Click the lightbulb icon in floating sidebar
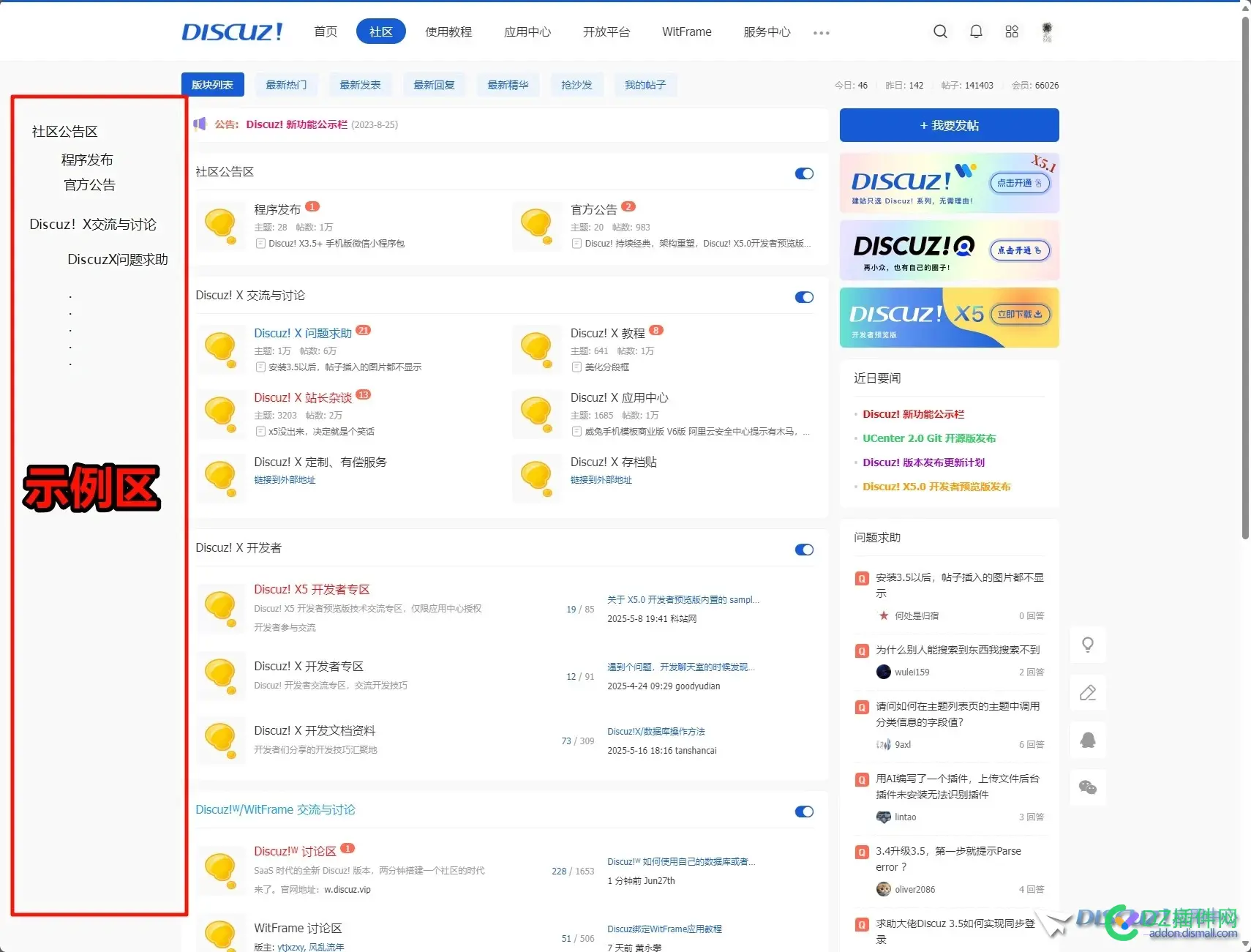 [1088, 645]
